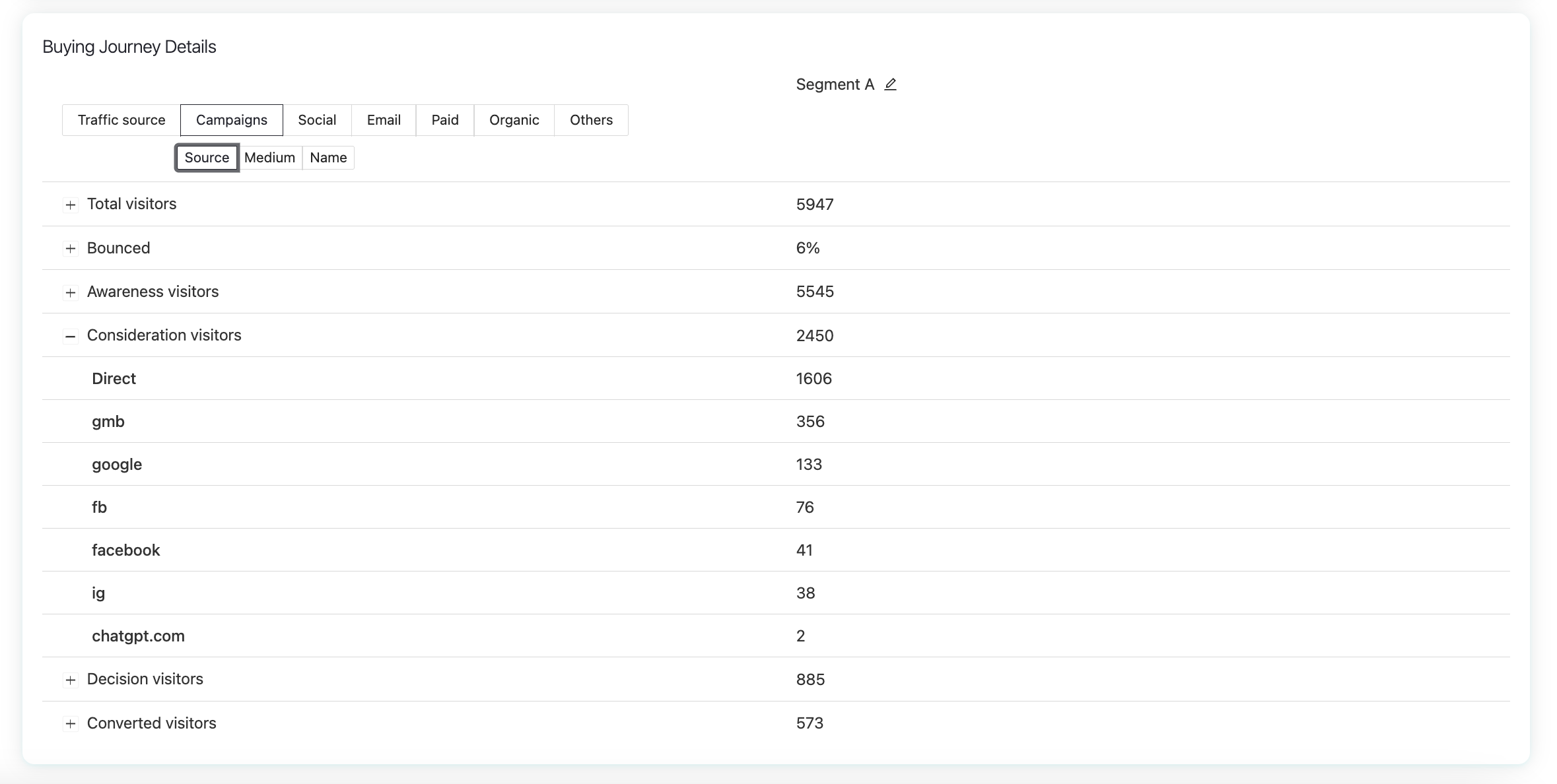The width and height of the screenshot is (1557, 784).
Task: Click the gmb source row
Action: (x=108, y=422)
